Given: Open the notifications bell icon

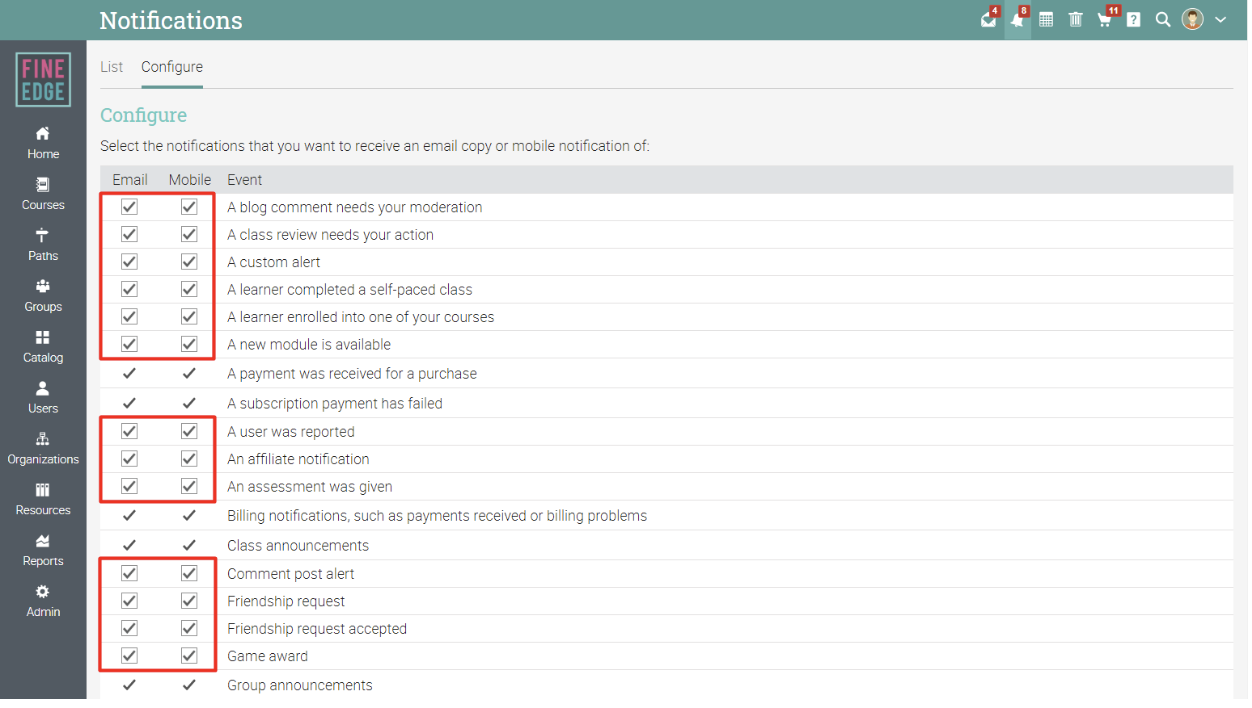Looking at the screenshot, I should (1017, 20).
